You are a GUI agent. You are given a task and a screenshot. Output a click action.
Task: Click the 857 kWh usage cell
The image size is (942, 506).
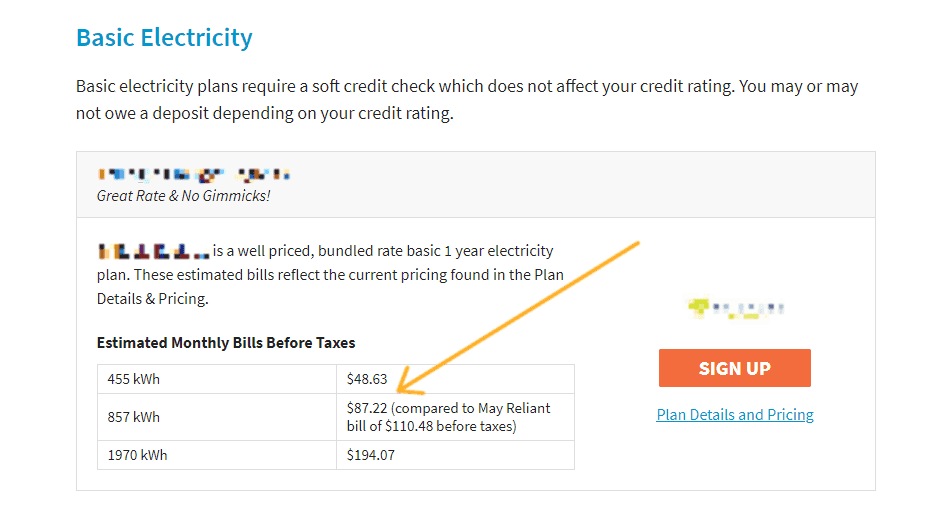click(x=134, y=417)
